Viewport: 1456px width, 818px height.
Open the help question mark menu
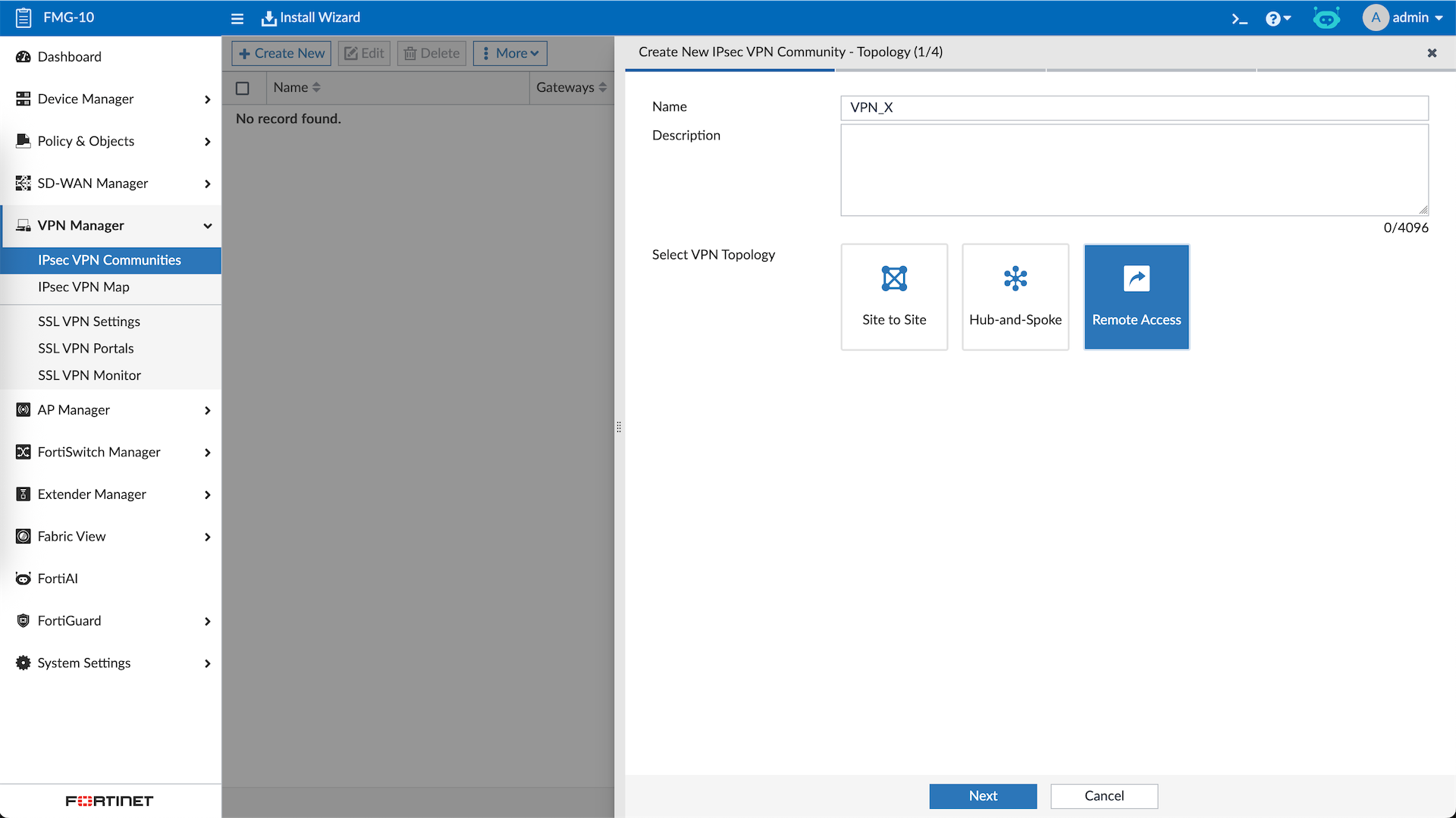[x=1277, y=18]
